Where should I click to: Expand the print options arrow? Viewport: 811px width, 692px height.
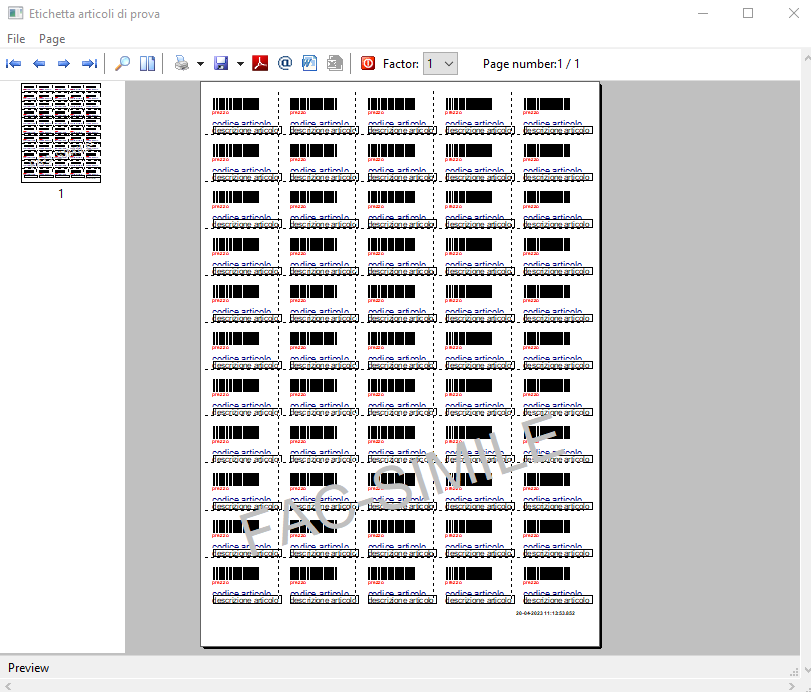click(200, 64)
